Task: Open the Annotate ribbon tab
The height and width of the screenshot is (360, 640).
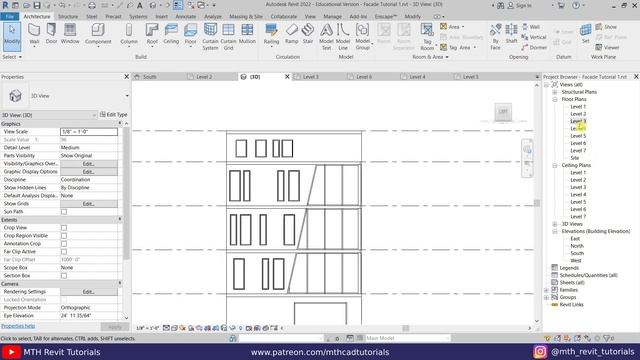Action: coord(186,16)
